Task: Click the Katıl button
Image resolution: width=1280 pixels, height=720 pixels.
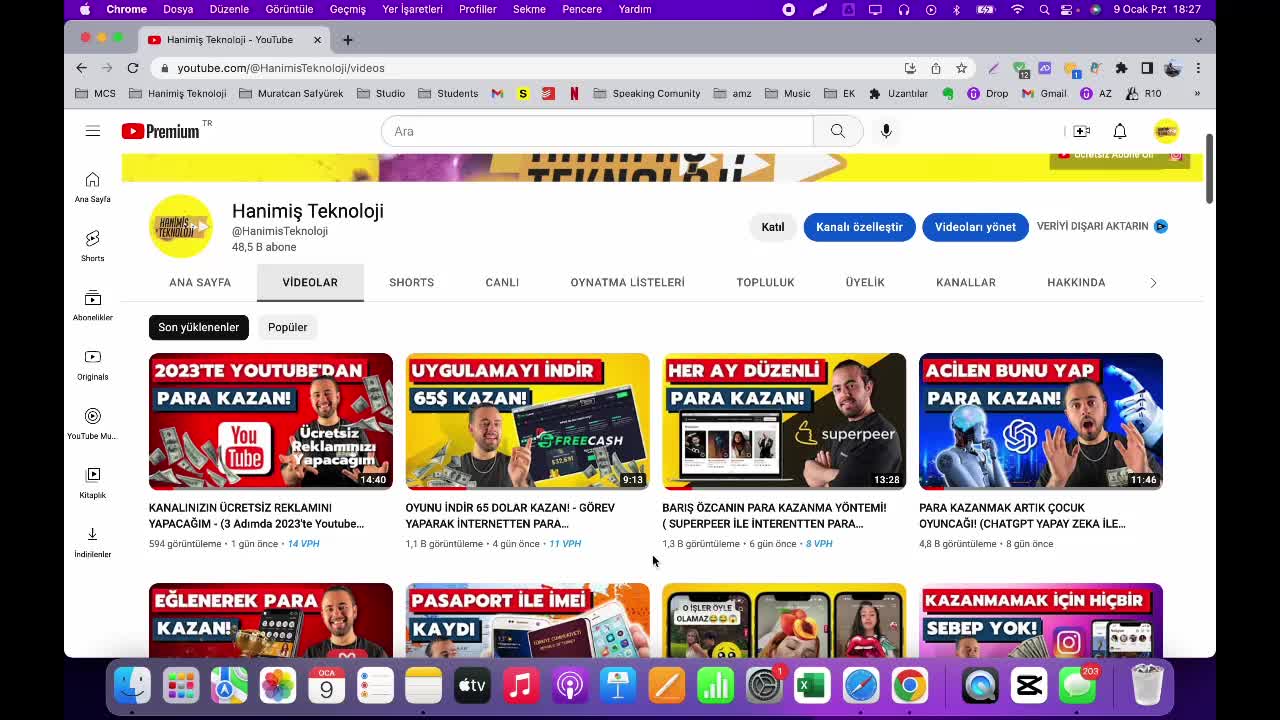Action: coord(773,227)
